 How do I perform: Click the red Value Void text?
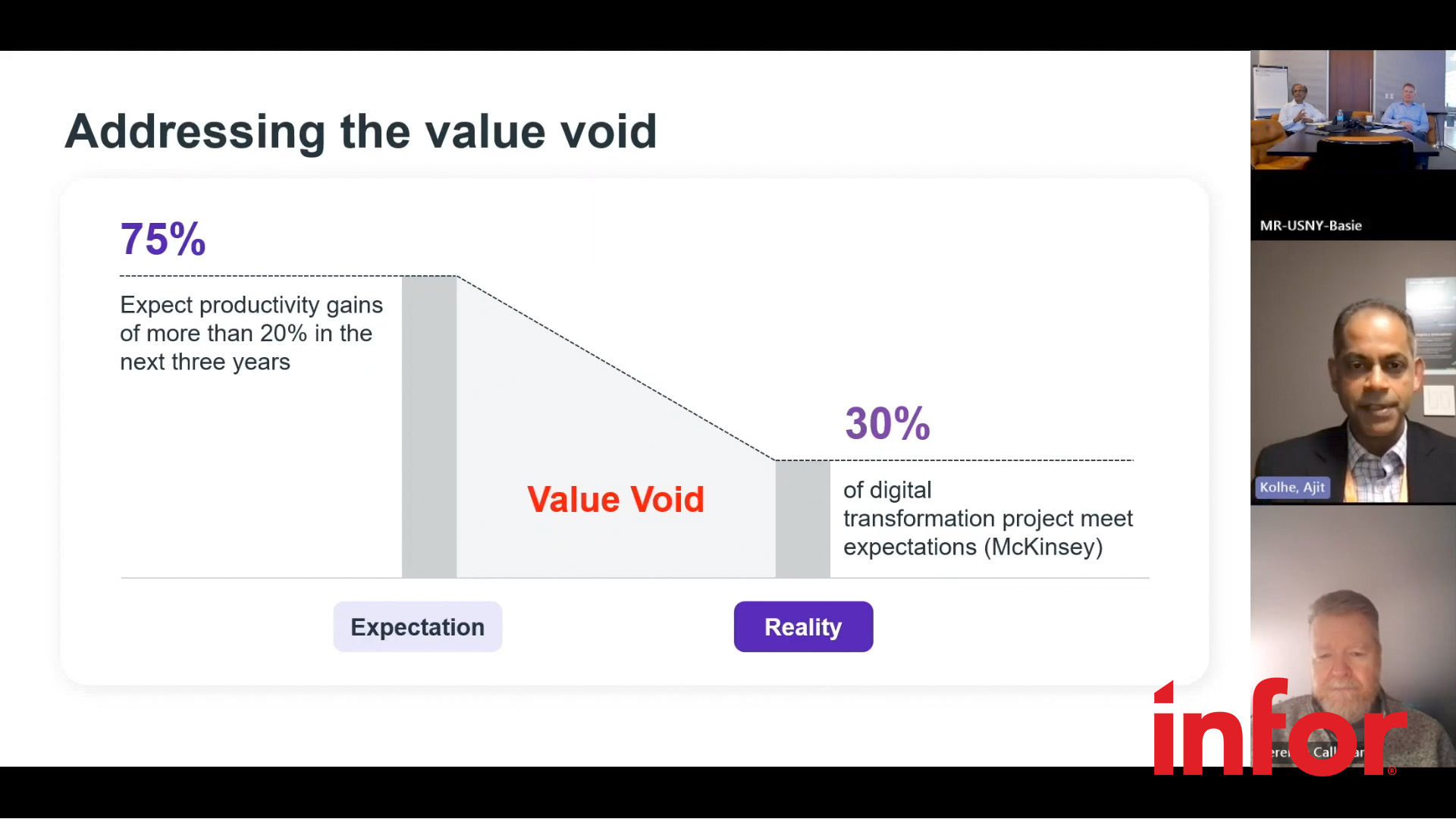[616, 500]
